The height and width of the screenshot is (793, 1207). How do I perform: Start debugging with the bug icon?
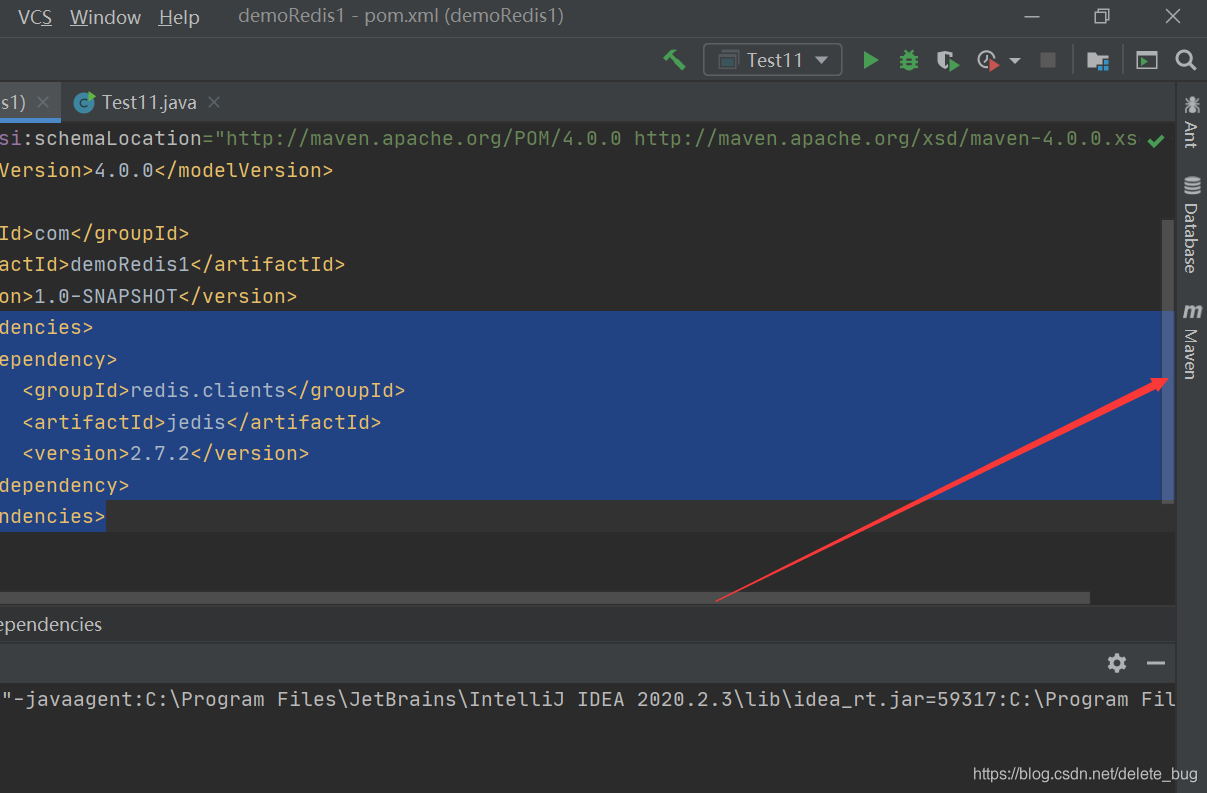(x=908, y=60)
